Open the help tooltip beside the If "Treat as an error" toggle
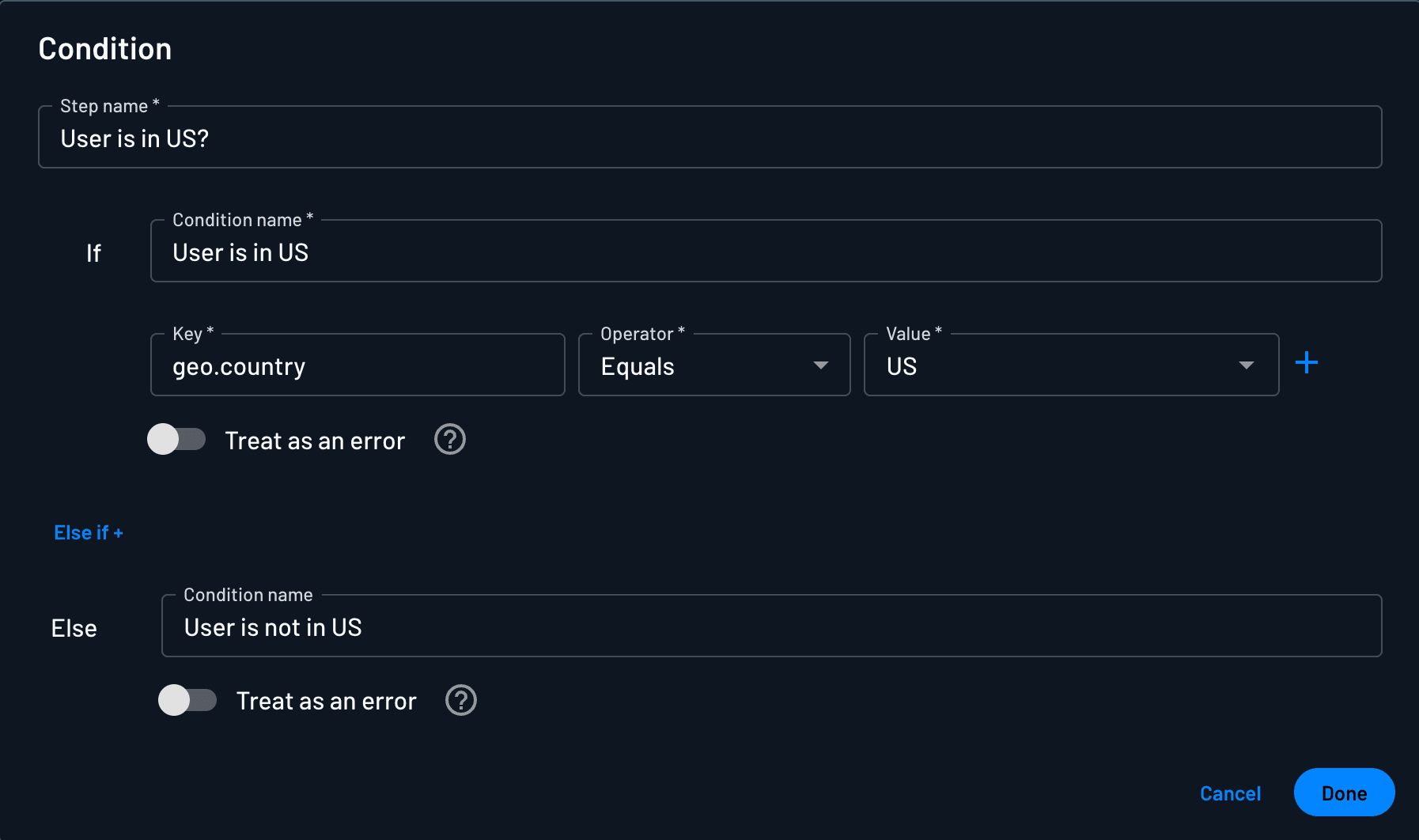1419x840 pixels. point(449,440)
